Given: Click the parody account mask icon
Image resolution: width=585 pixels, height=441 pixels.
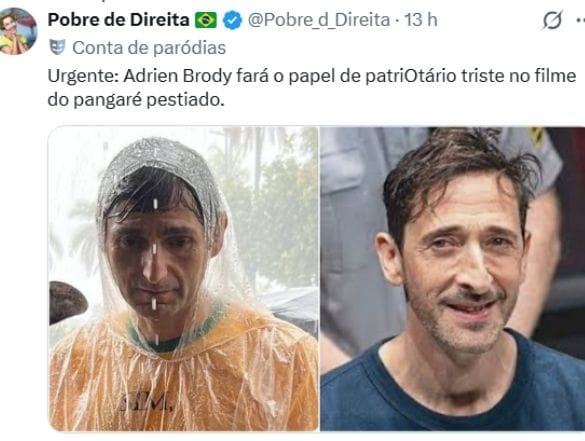Looking at the screenshot, I should (57, 47).
